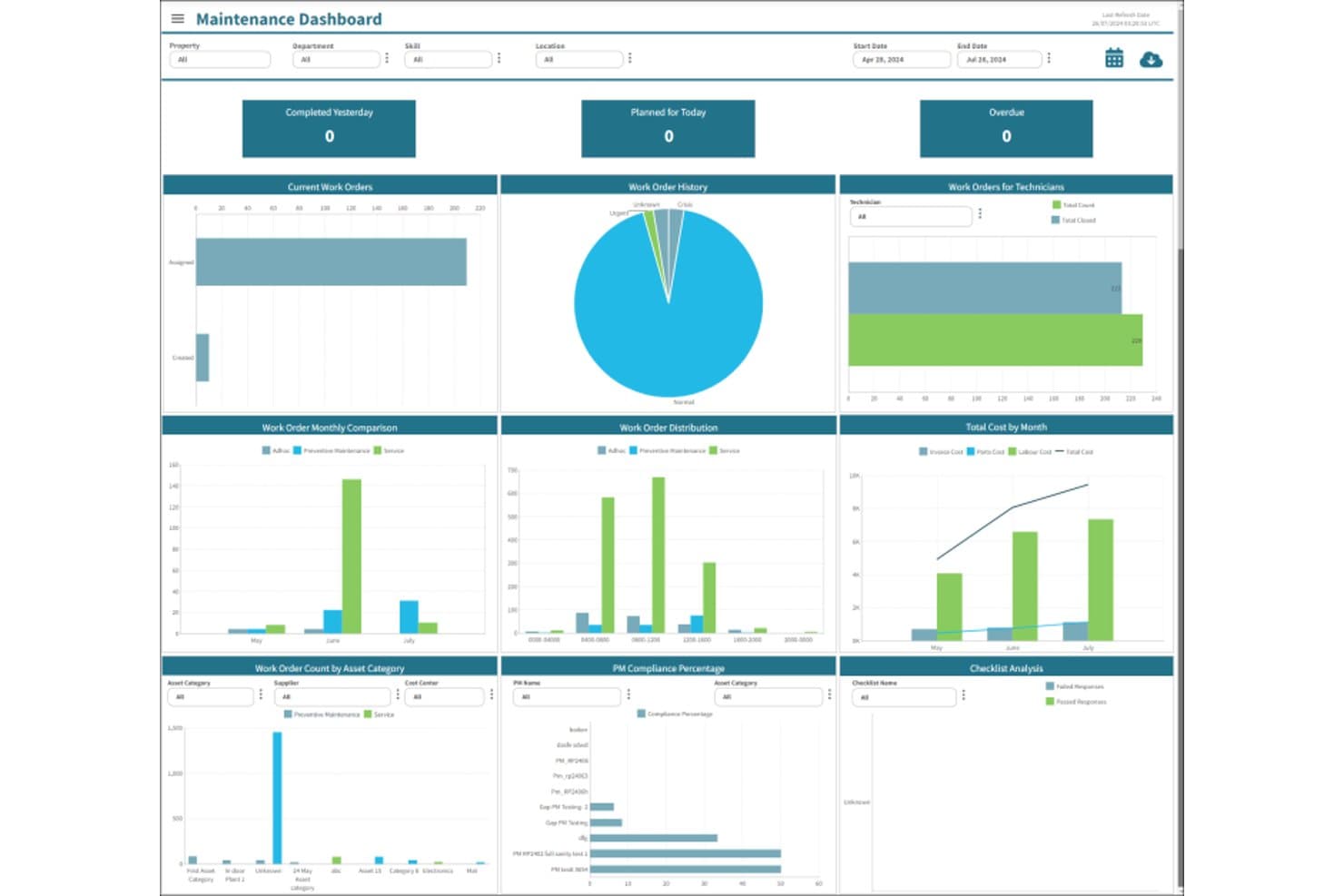Expand the Technician dropdown

pos(911,216)
